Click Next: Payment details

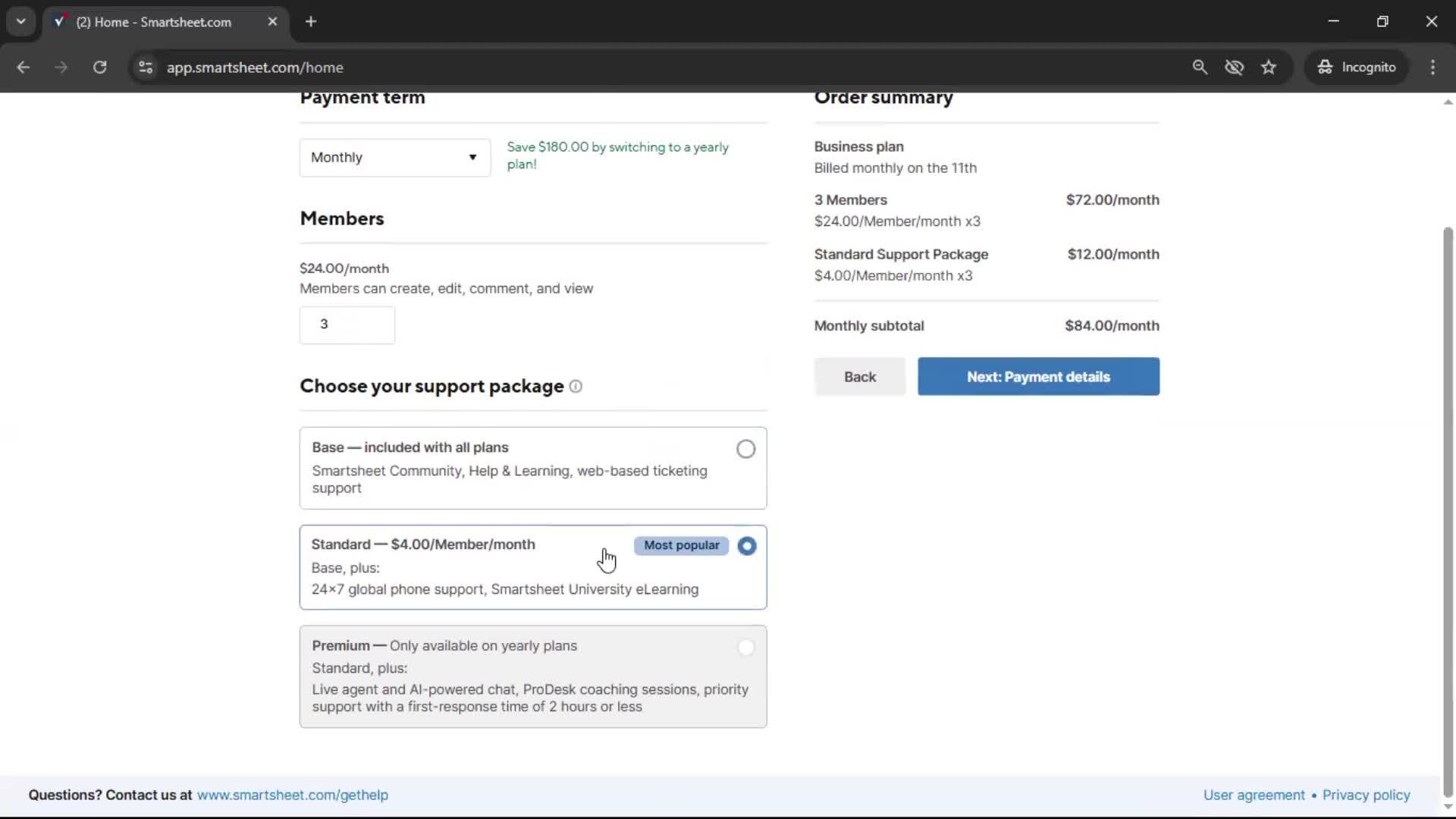point(1037,376)
